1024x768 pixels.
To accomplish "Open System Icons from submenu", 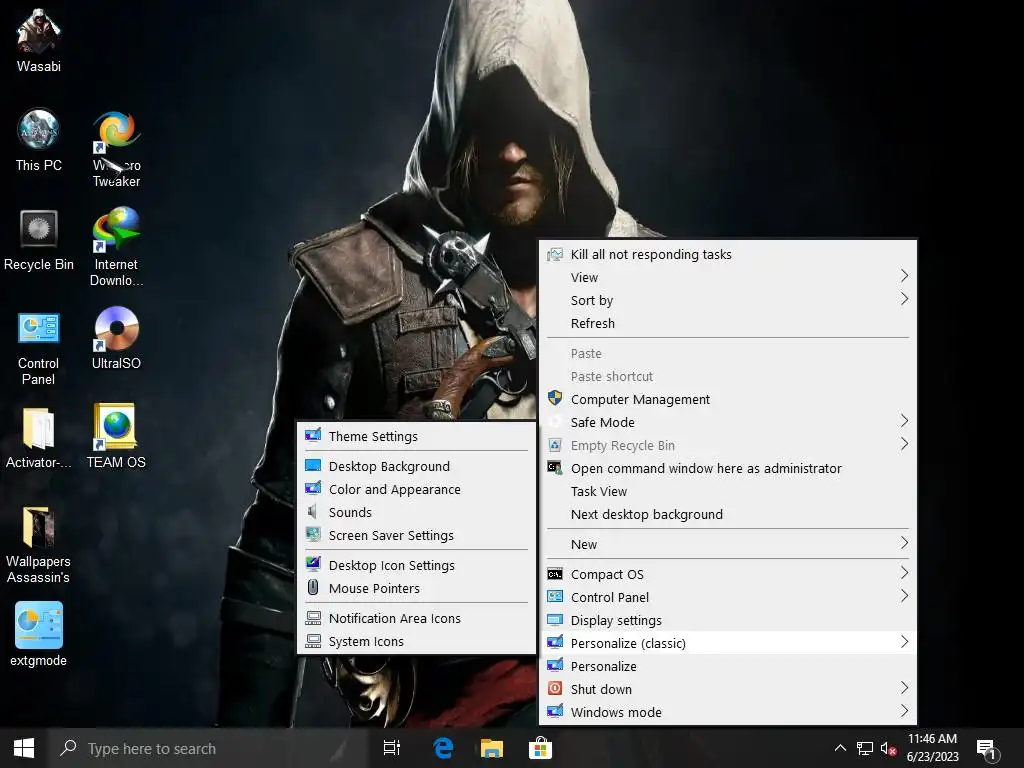I will 417,641.
